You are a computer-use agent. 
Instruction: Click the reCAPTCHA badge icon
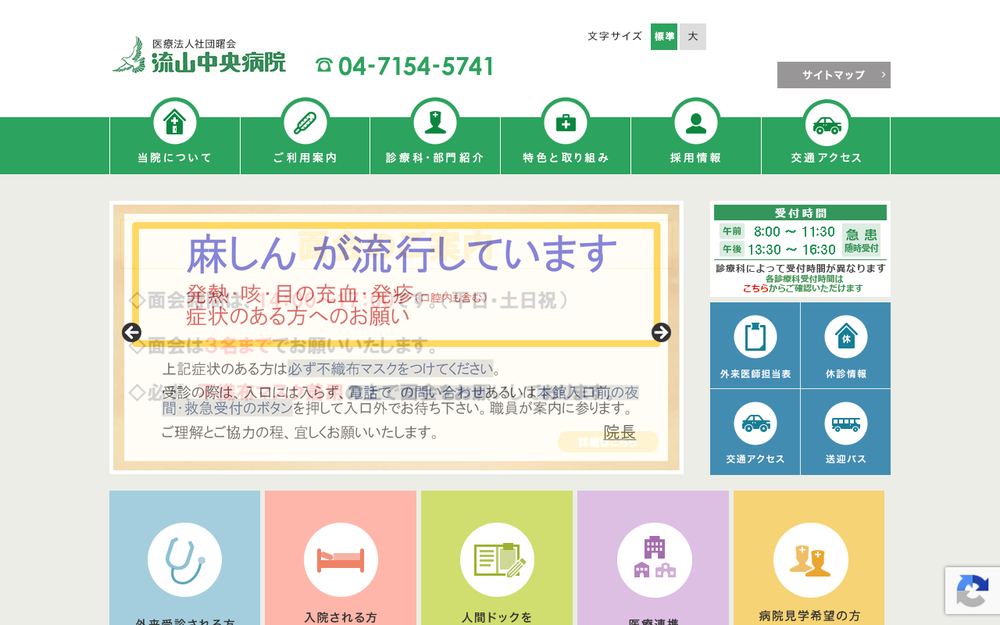click(x=973, y=591)
